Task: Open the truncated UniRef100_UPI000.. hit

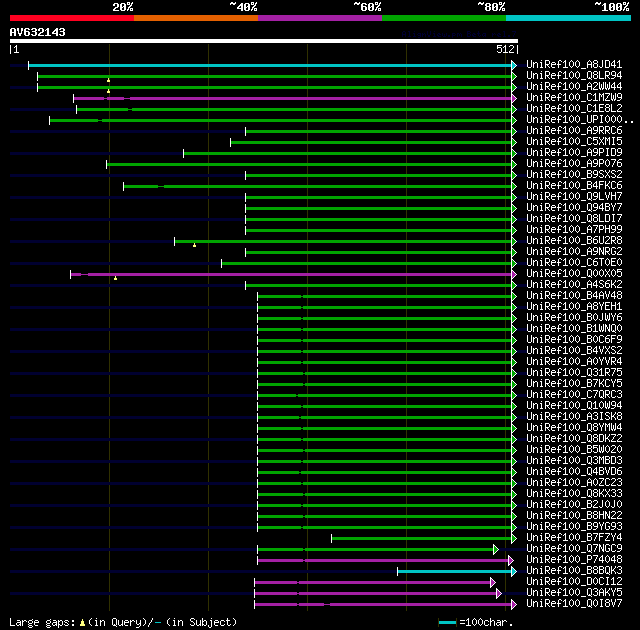Action: [x=580, y=120]
